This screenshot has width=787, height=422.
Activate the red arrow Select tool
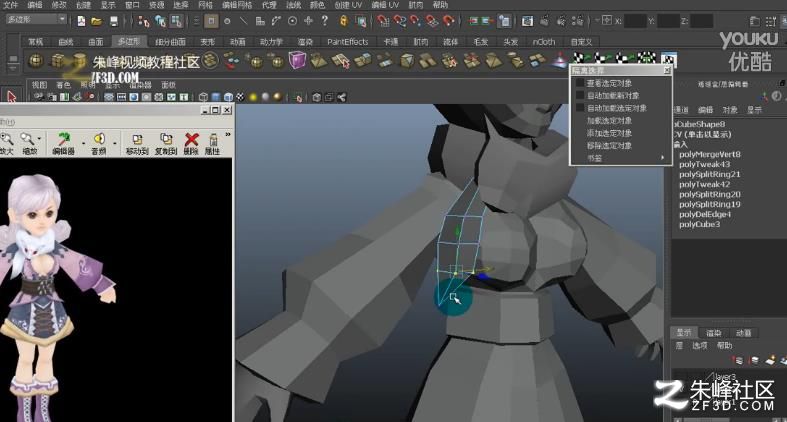11,96
